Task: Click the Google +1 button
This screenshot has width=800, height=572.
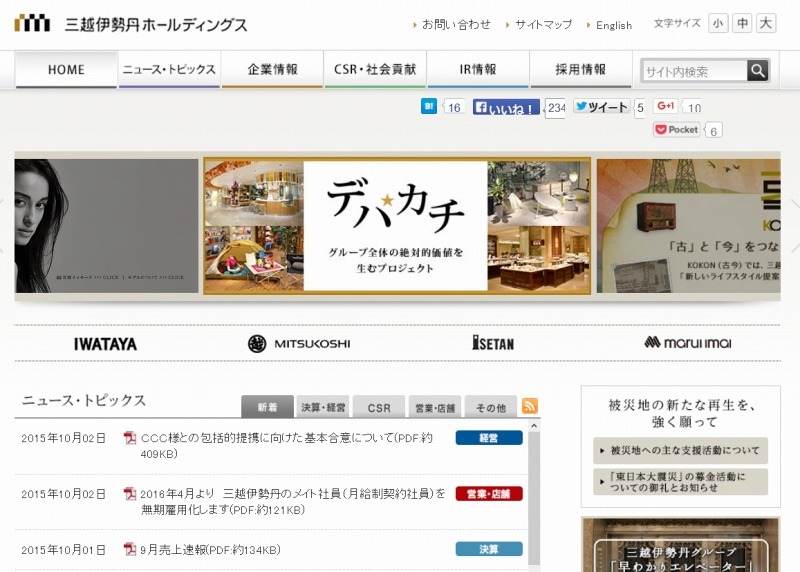Action: [x=665, y=106]
